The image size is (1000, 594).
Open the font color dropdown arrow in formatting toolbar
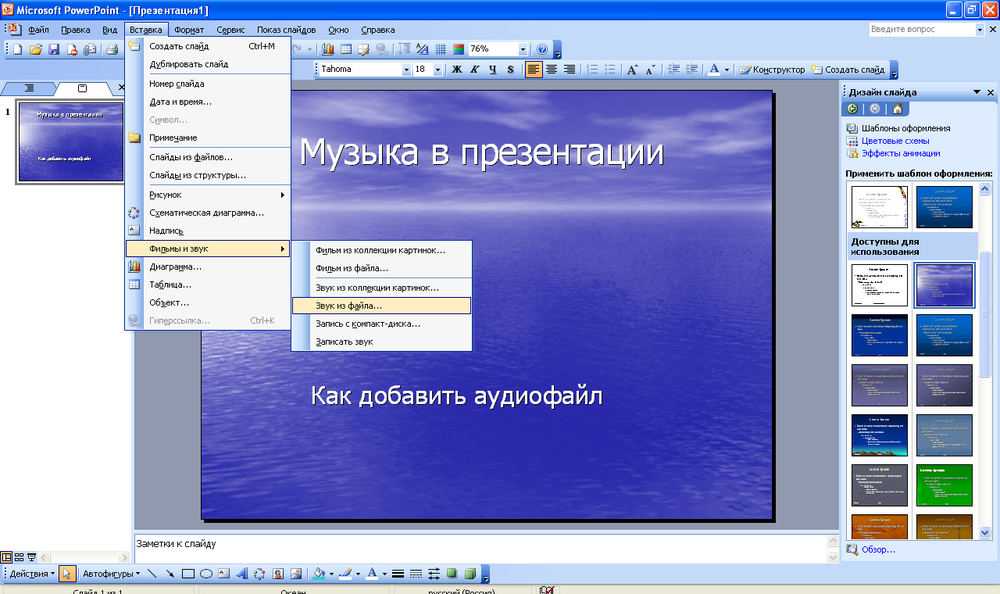coord(726,70)
